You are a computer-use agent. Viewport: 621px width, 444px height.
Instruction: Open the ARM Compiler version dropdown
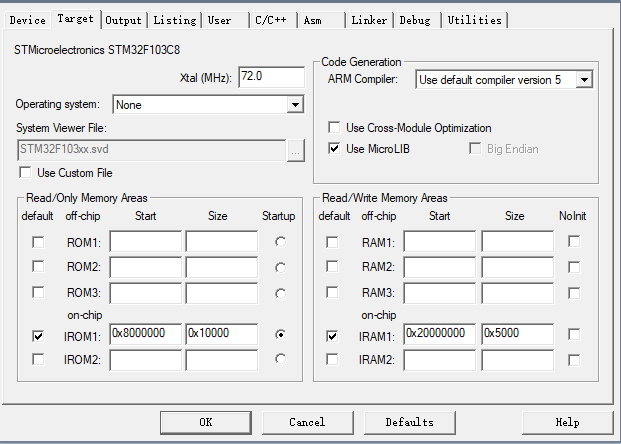click(504, 80)
